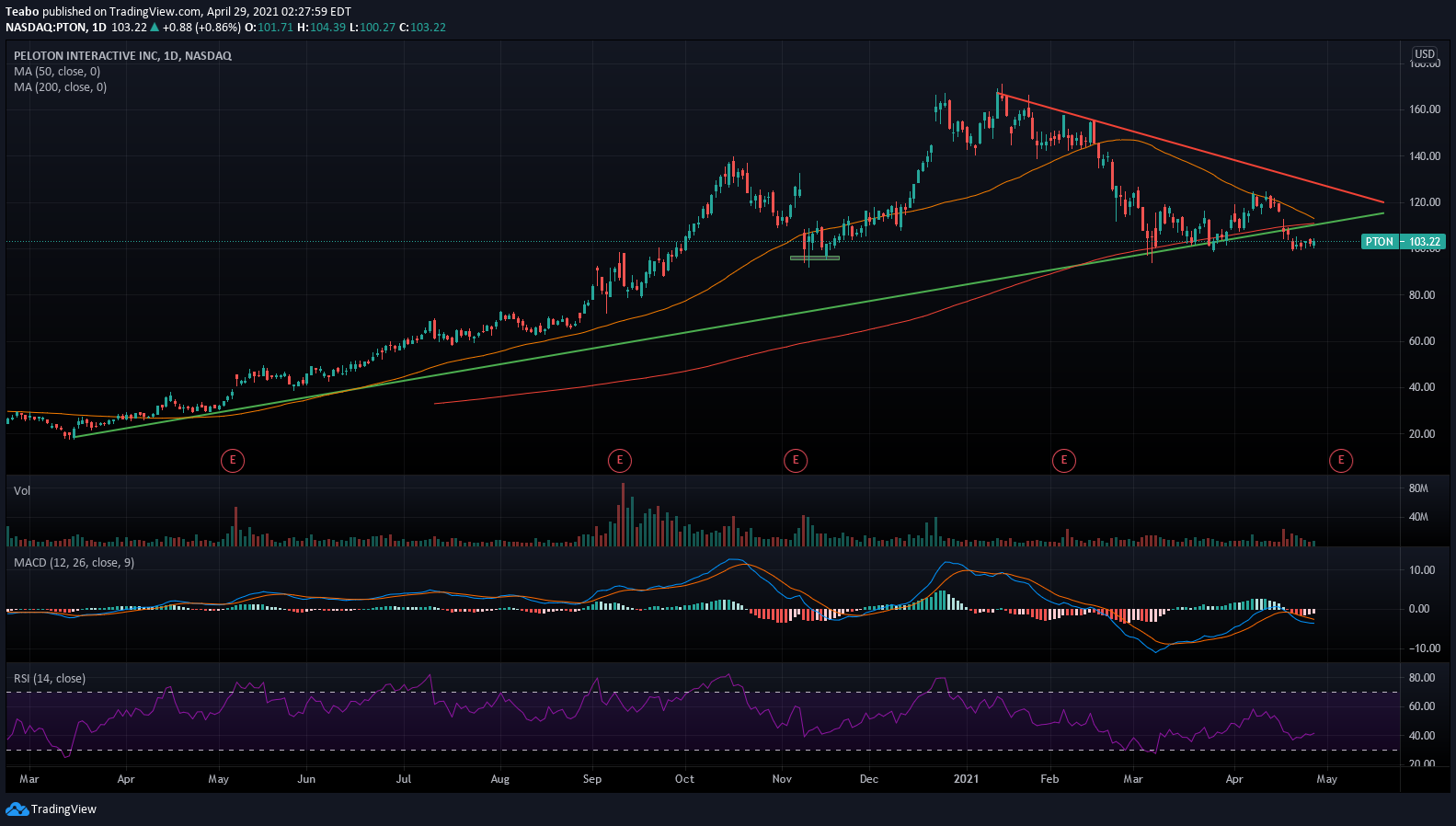Image resolution: width=1456 pixels, height=826 pixels.
Task: Open the upcoming earnings marker near May 2021
Action: [x=1341, y=460]
